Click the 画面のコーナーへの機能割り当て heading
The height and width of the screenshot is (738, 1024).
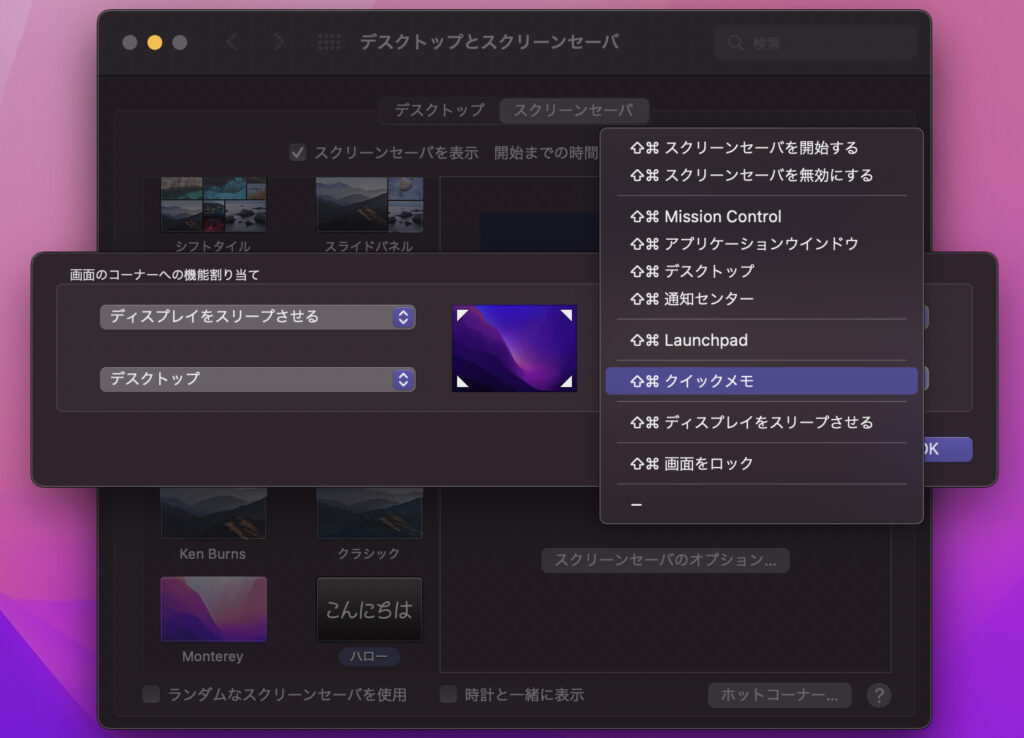click(165, 275)
